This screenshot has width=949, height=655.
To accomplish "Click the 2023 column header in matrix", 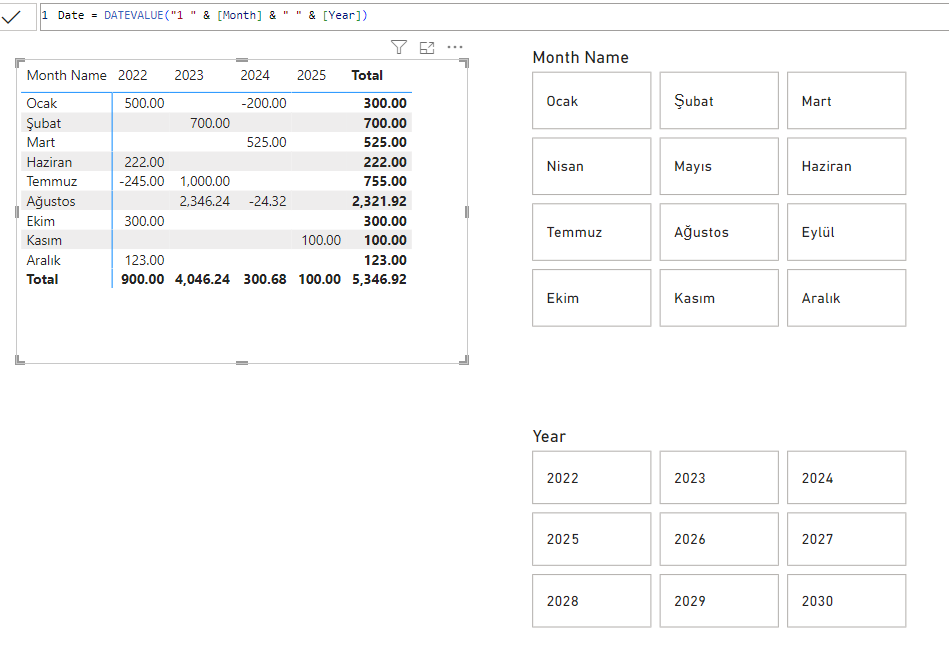I will 189,75.
